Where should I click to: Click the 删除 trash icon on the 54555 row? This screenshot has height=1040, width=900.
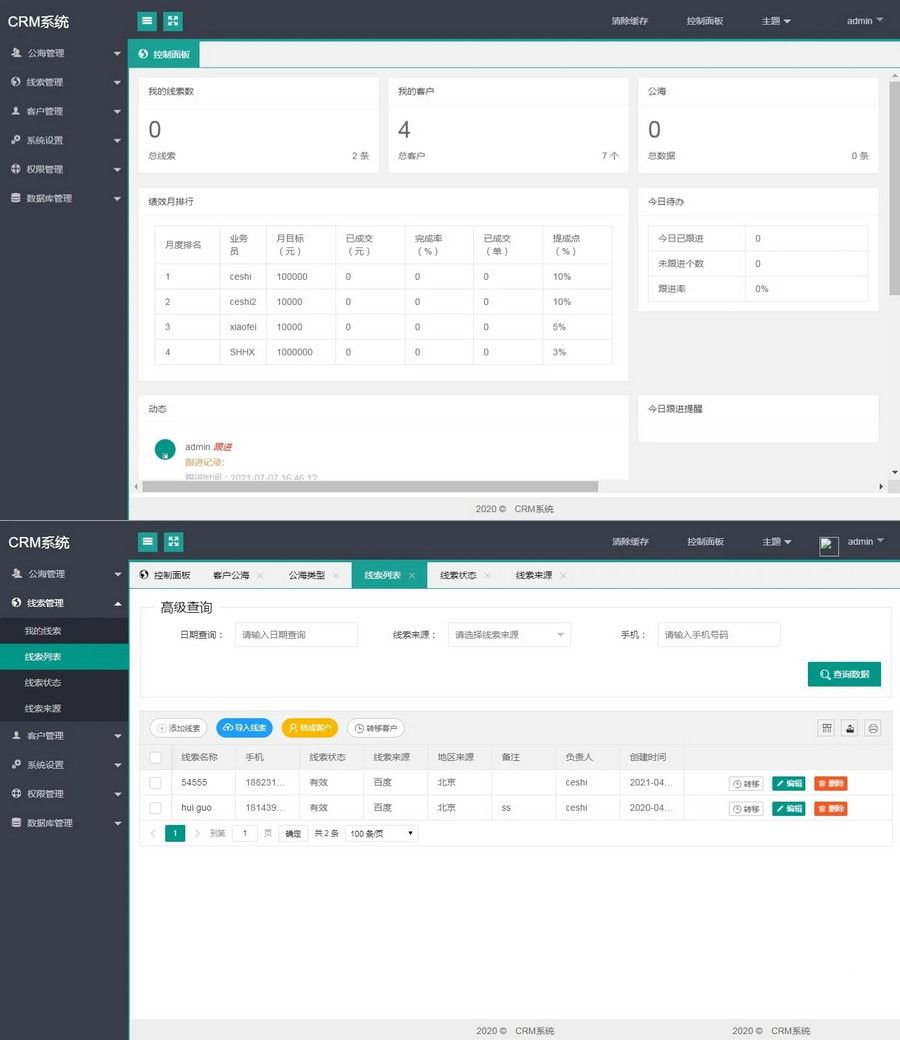(831, 783)
